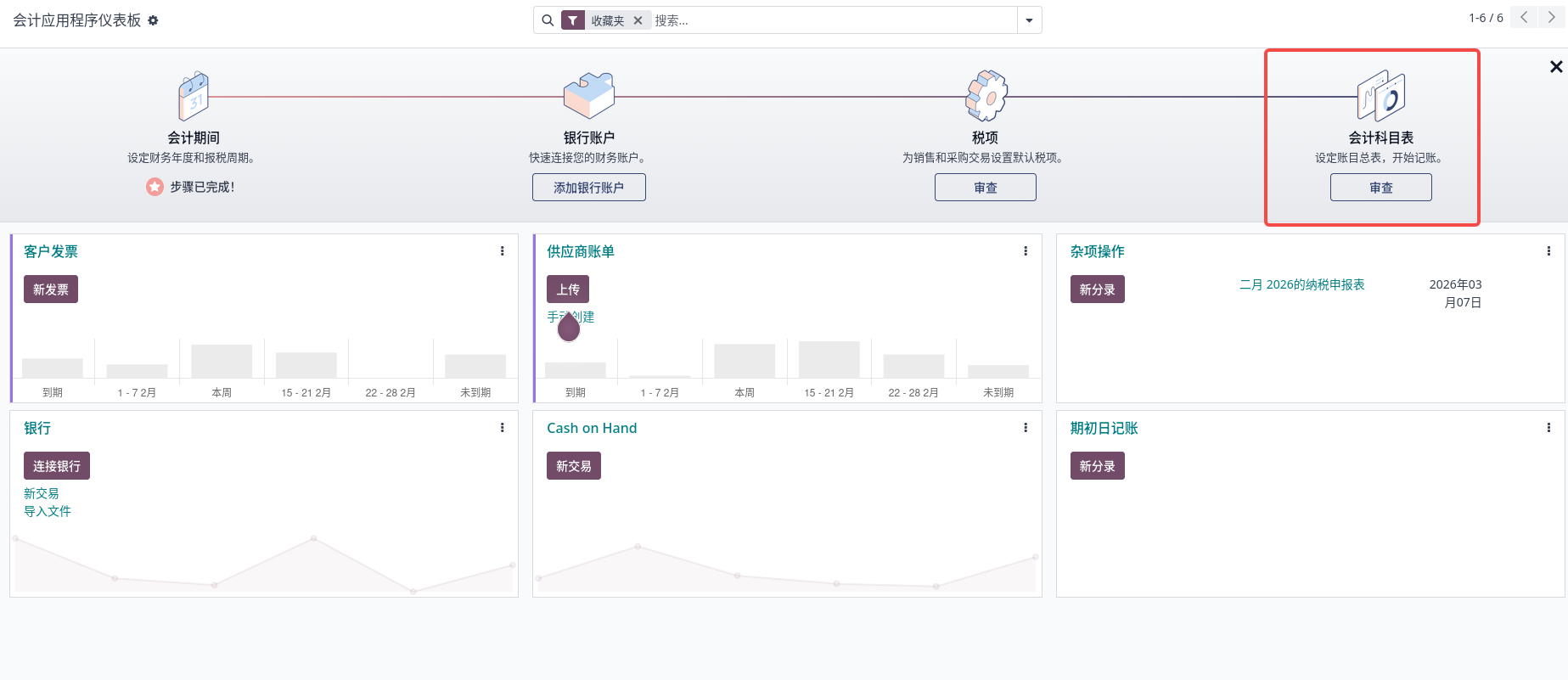Click the 添加银行账户 button
This screenshot has width=1568, height=680.
[589, 188]
